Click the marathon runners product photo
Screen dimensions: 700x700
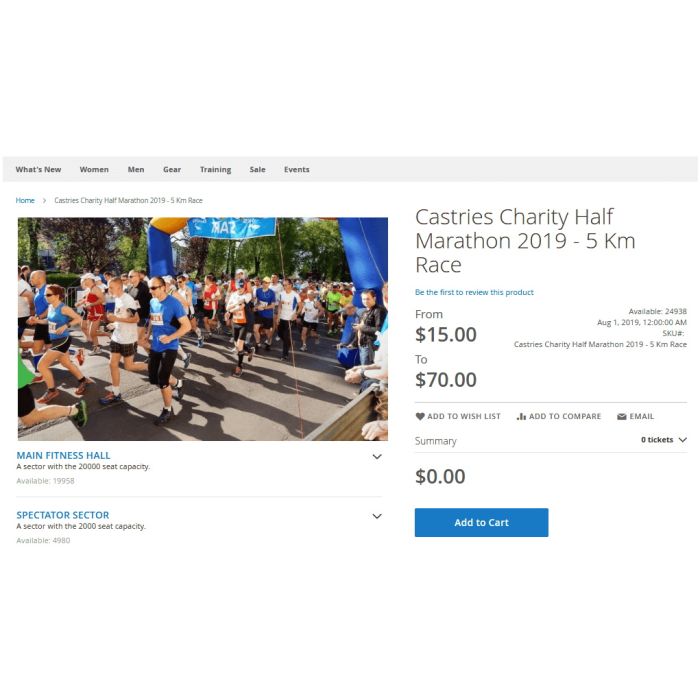(x=203, y=329)
